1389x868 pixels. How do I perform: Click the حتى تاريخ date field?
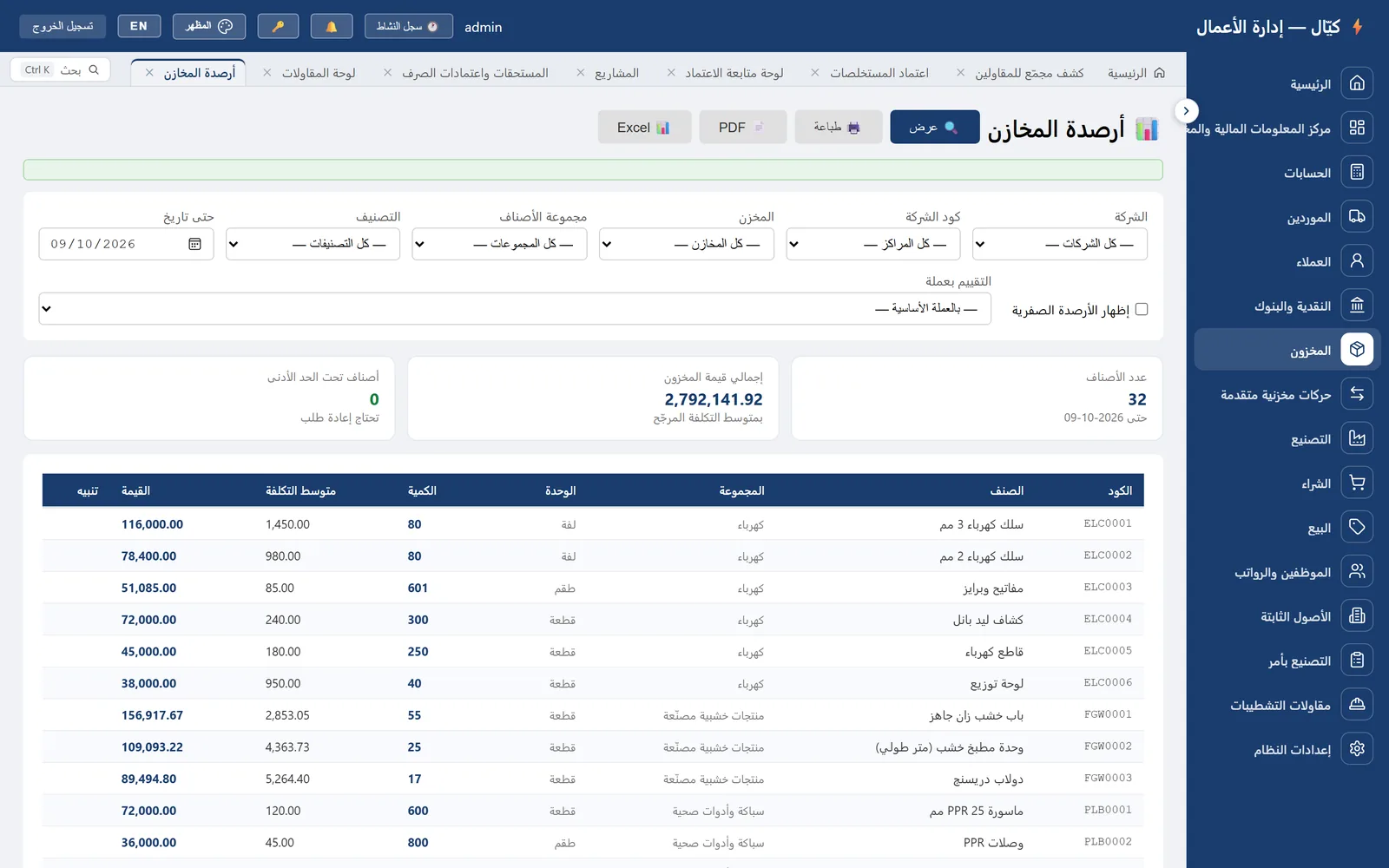coord(126,244)
